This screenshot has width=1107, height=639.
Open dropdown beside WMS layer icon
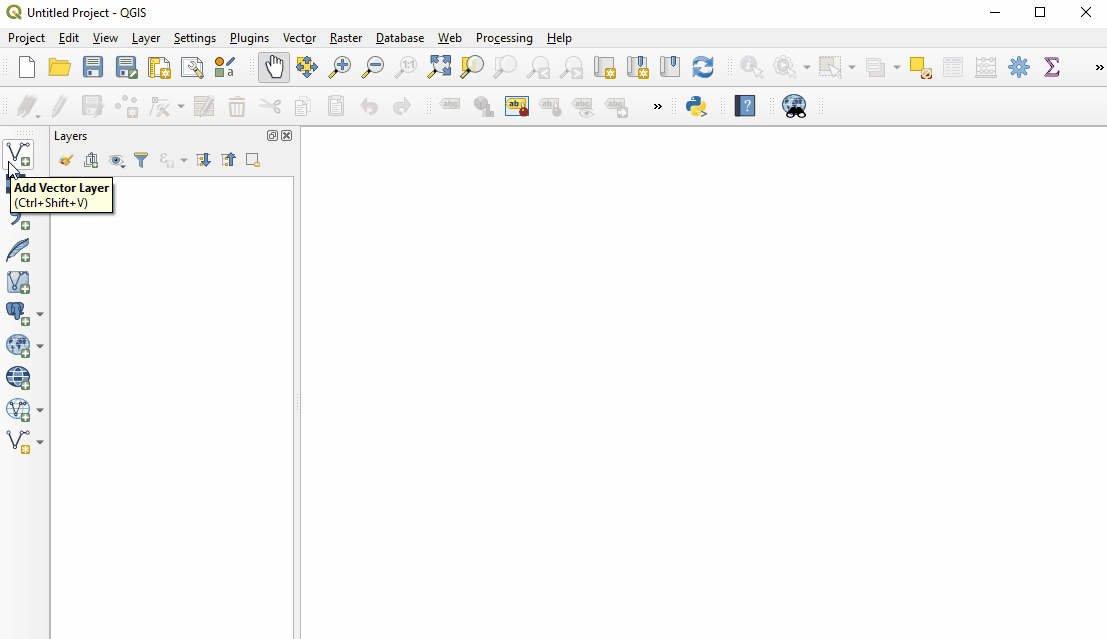click(40, 346)
